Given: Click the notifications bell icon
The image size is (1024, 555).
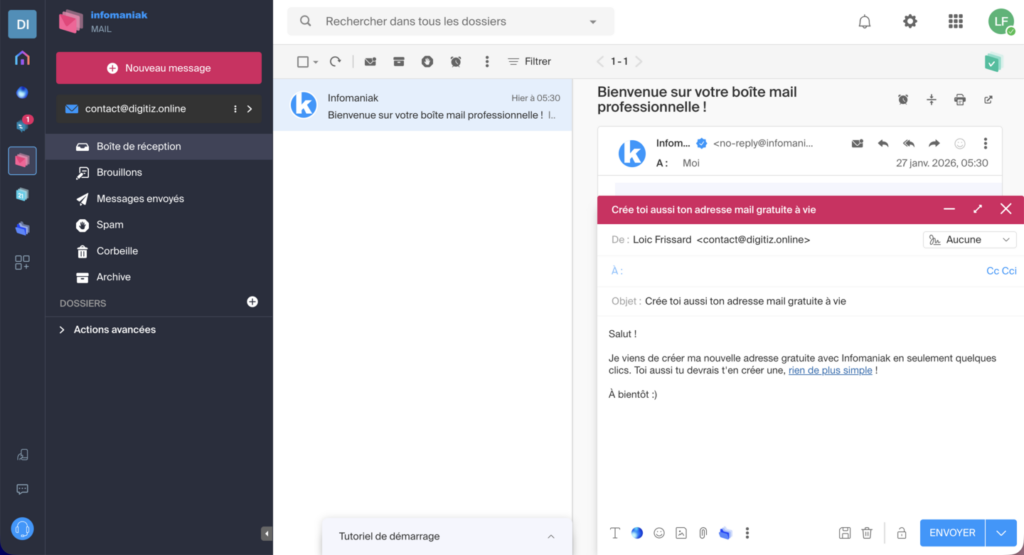Looking at the screenshot, I should pyautogui.click(x=864, y=22).
